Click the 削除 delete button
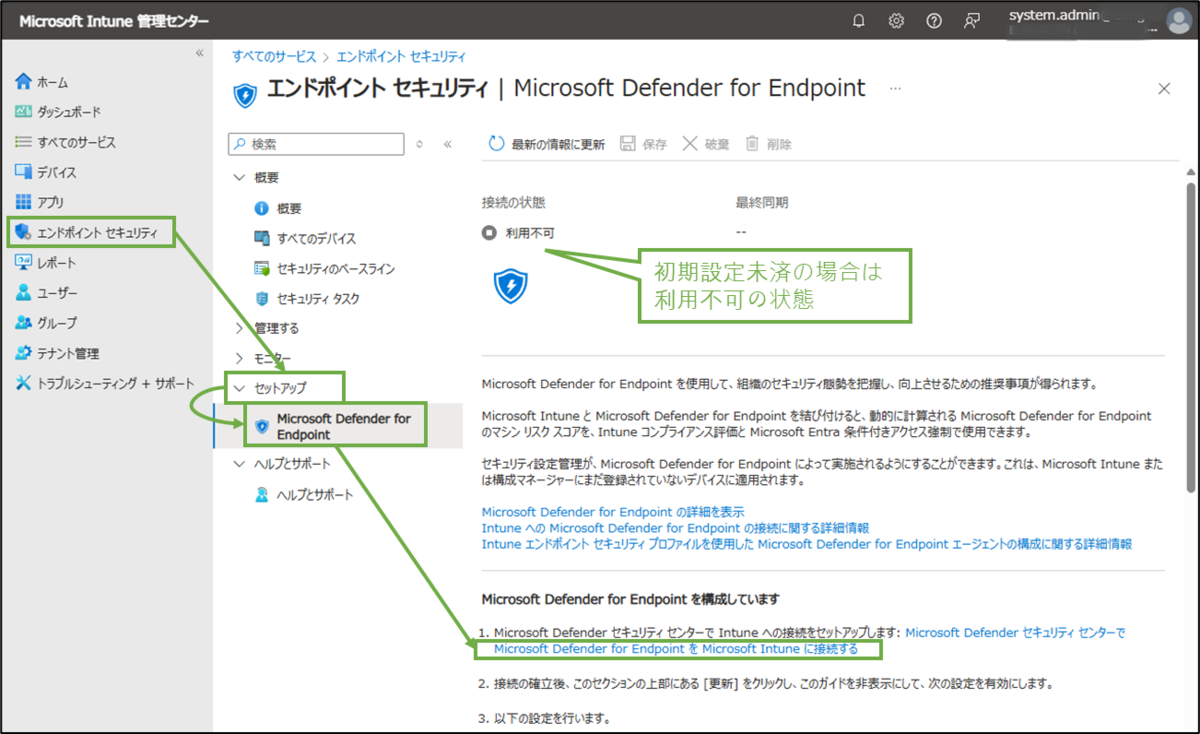This screenshot has width=1200, height=734. click(768, 144)
